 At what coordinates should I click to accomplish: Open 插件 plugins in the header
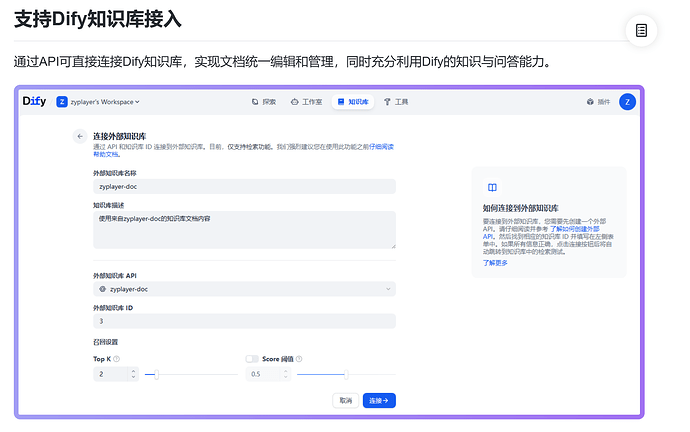pyautogui.click(x=598, y=102)
